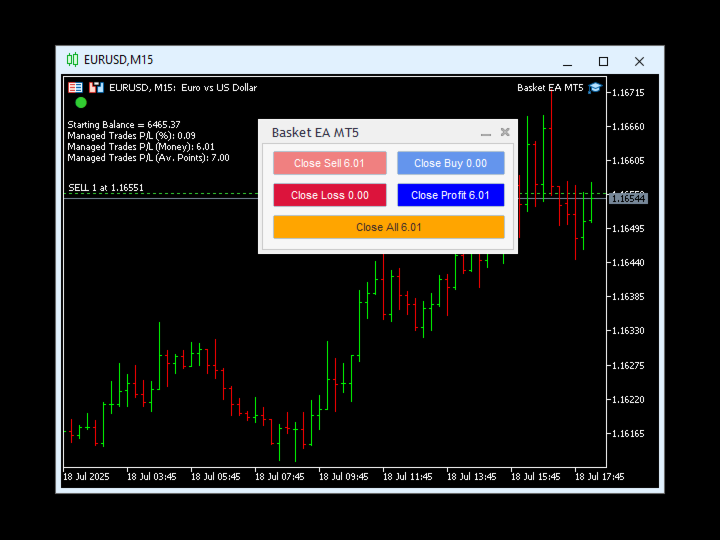Click the Basket EA graduation cap icon
This screenshot has height=540, width=720.
pyautogui.click(x=595, y=87)
